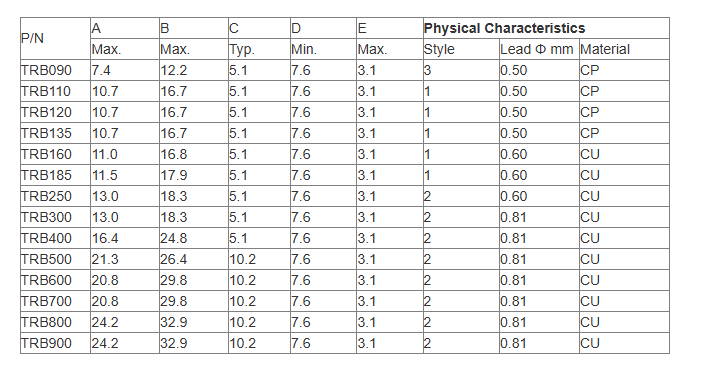The height and width of the screenshot is (376, 720).
Task: Select the TRB700 C value 10.2
Action: pyautogui.click(x=259, y=302)
